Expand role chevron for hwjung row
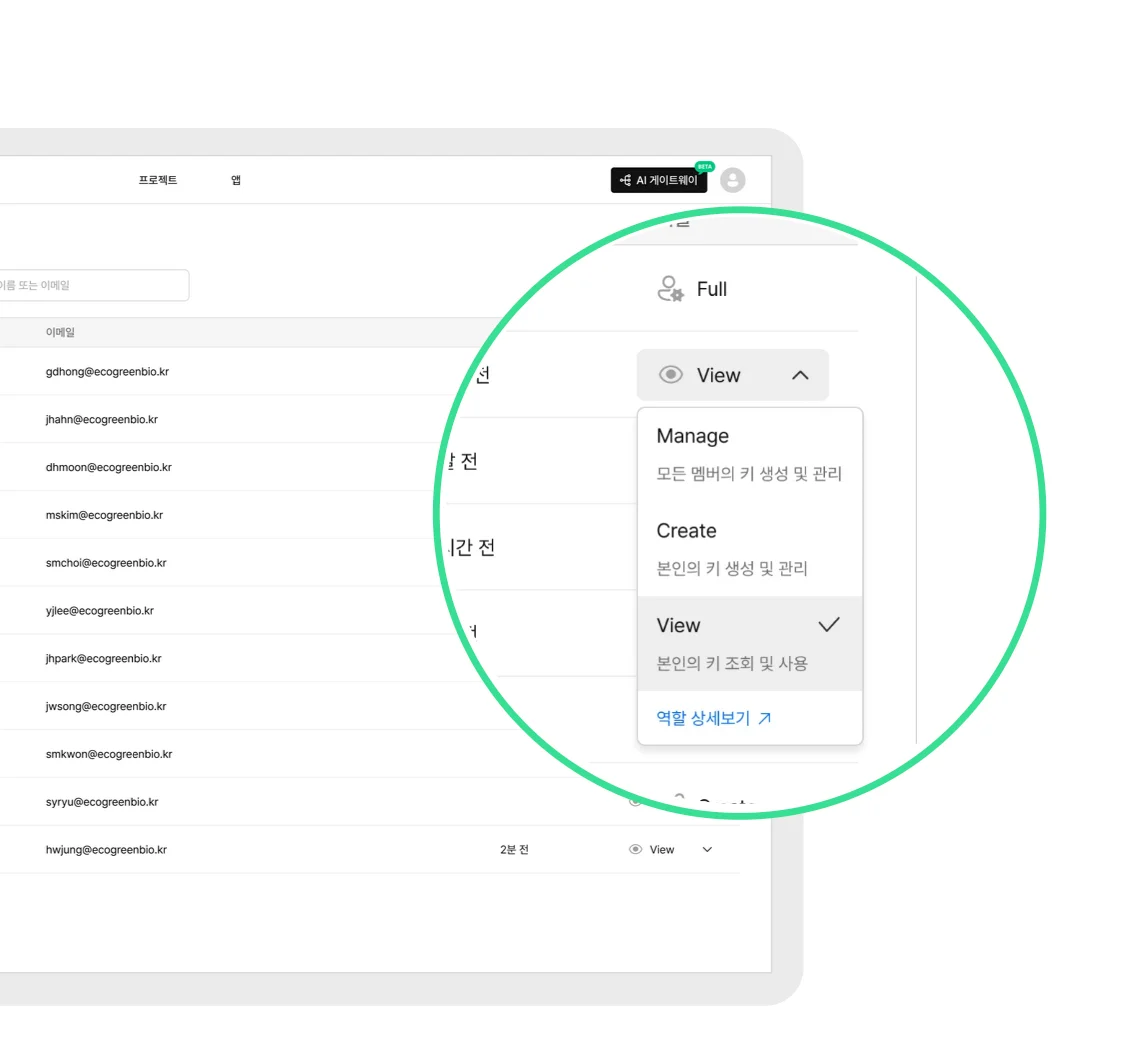This screenshot has width=1140, height=1058. [x=707, y=849]
